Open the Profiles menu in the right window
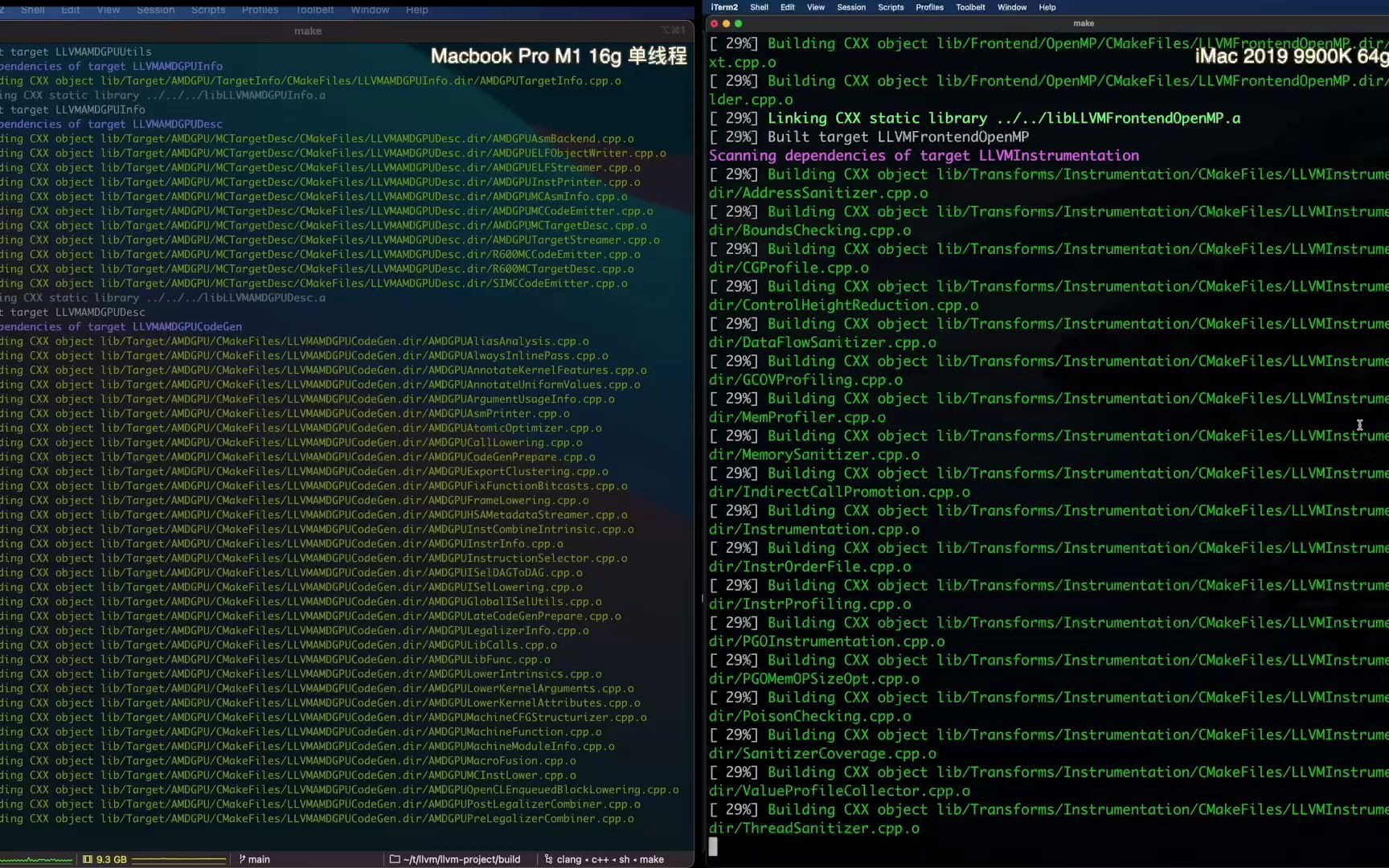The width and height of the screenshot is (1389, 868). tap(929, 7)
